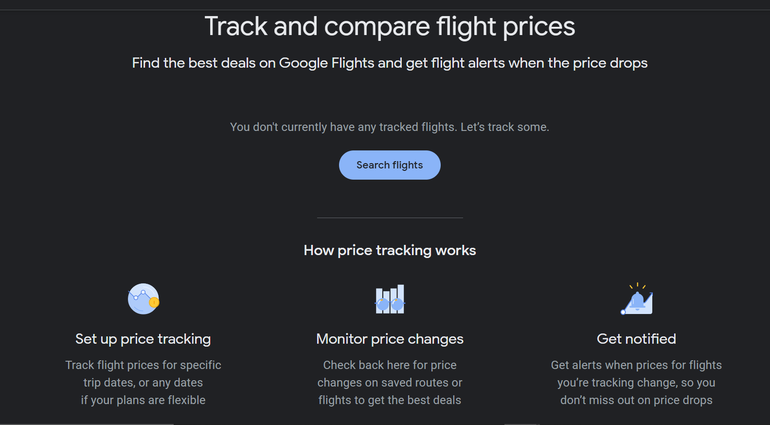Select the "Monitor price changes" heading
Image resolution: width=770 pixels, height=425 pixels.
point(389,339)
